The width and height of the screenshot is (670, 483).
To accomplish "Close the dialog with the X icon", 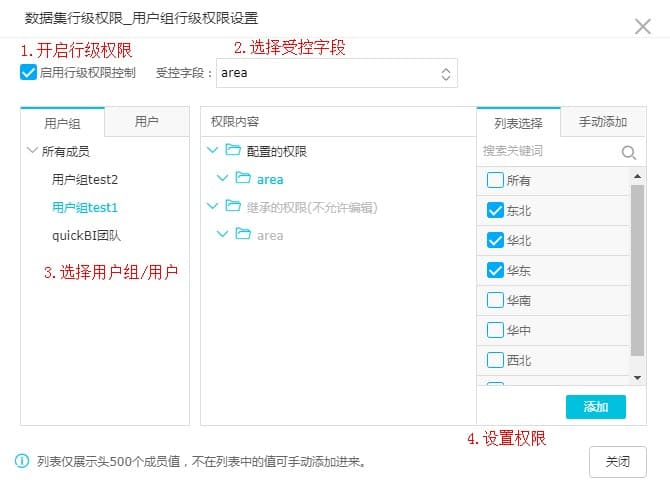I will click(x=643, y=27).
